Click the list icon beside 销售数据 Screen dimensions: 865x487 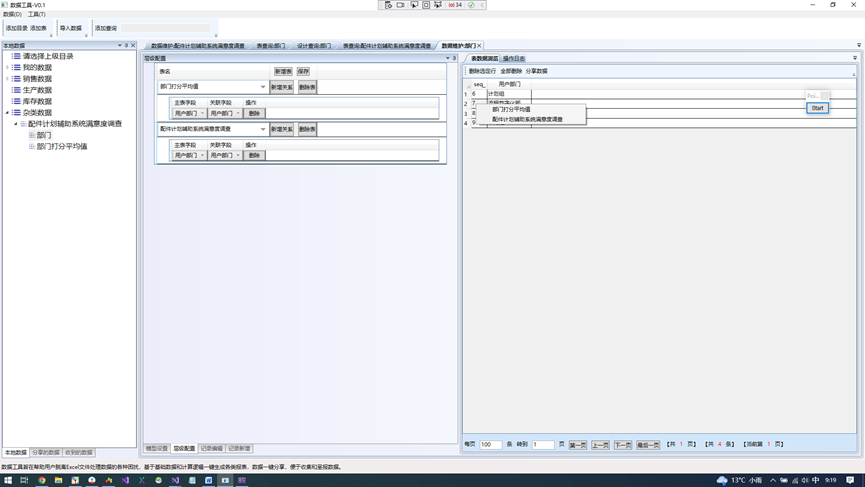[x=17, y=79]
